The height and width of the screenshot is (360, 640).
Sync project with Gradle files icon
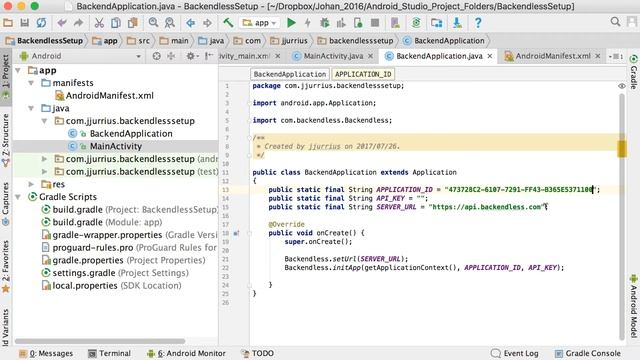pyautogui.click(x=416, y=23)
